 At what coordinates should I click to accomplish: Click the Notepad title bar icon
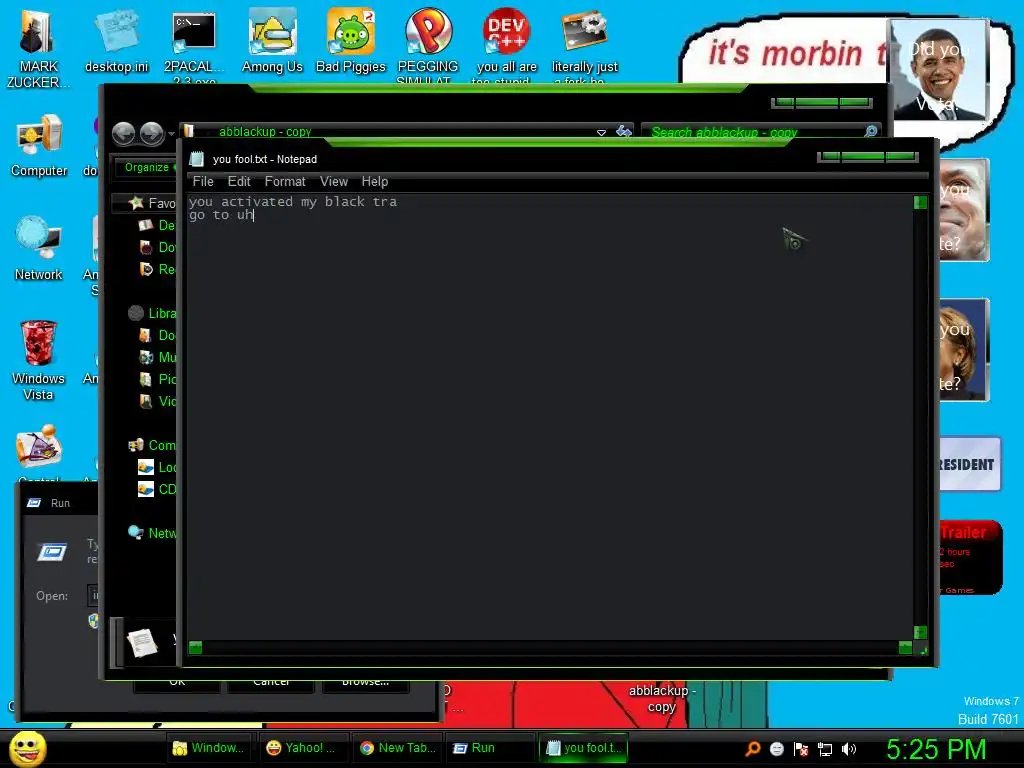click(197, 159)
